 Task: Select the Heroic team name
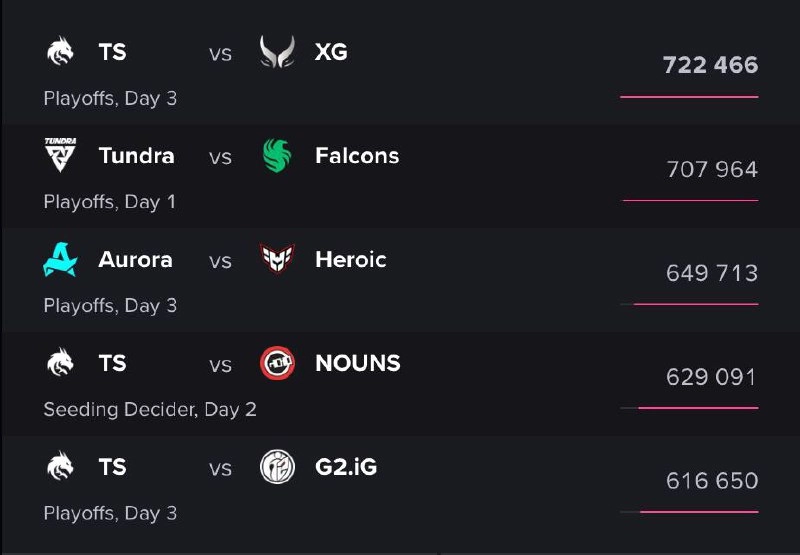(x=351, y=260)
